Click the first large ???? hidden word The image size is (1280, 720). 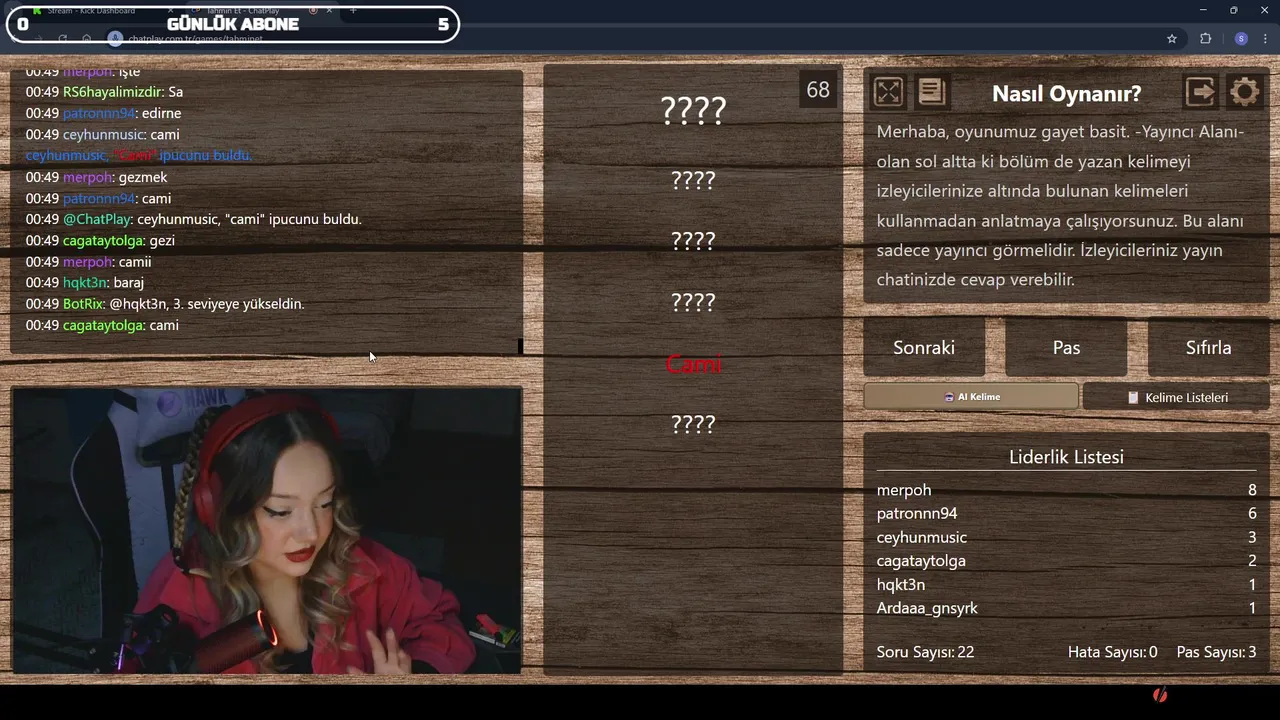click(x=693, y=110)
